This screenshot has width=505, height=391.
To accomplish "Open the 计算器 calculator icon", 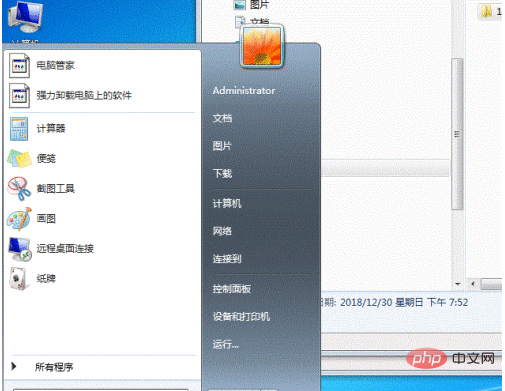I will (19, 129).
